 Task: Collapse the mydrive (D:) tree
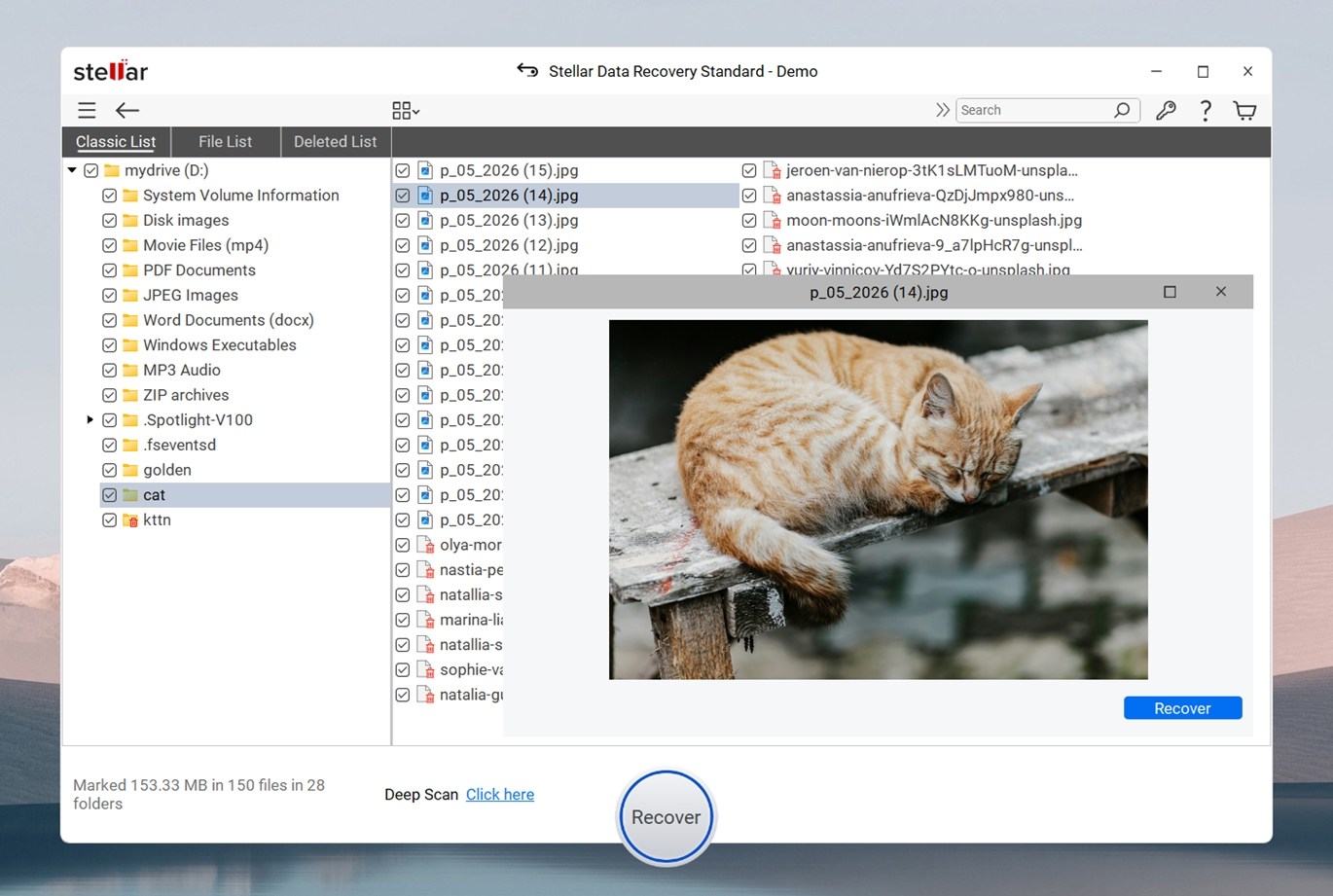[x=71, y=169]
